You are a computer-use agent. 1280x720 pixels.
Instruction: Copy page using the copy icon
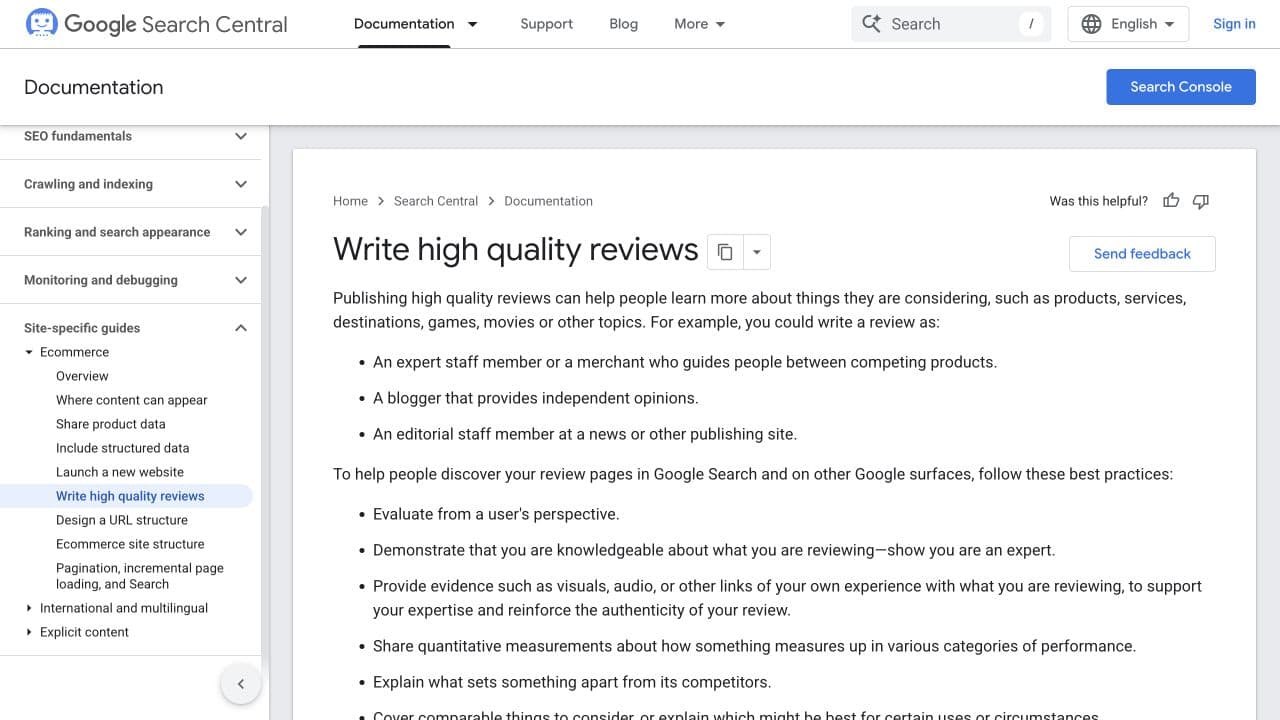coord(725,252)
